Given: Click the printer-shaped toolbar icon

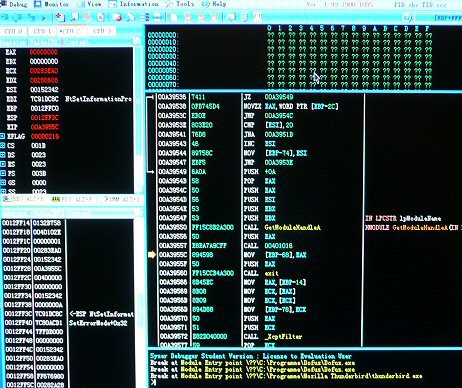Looking at the screenshot, I should tap(157, 17).
